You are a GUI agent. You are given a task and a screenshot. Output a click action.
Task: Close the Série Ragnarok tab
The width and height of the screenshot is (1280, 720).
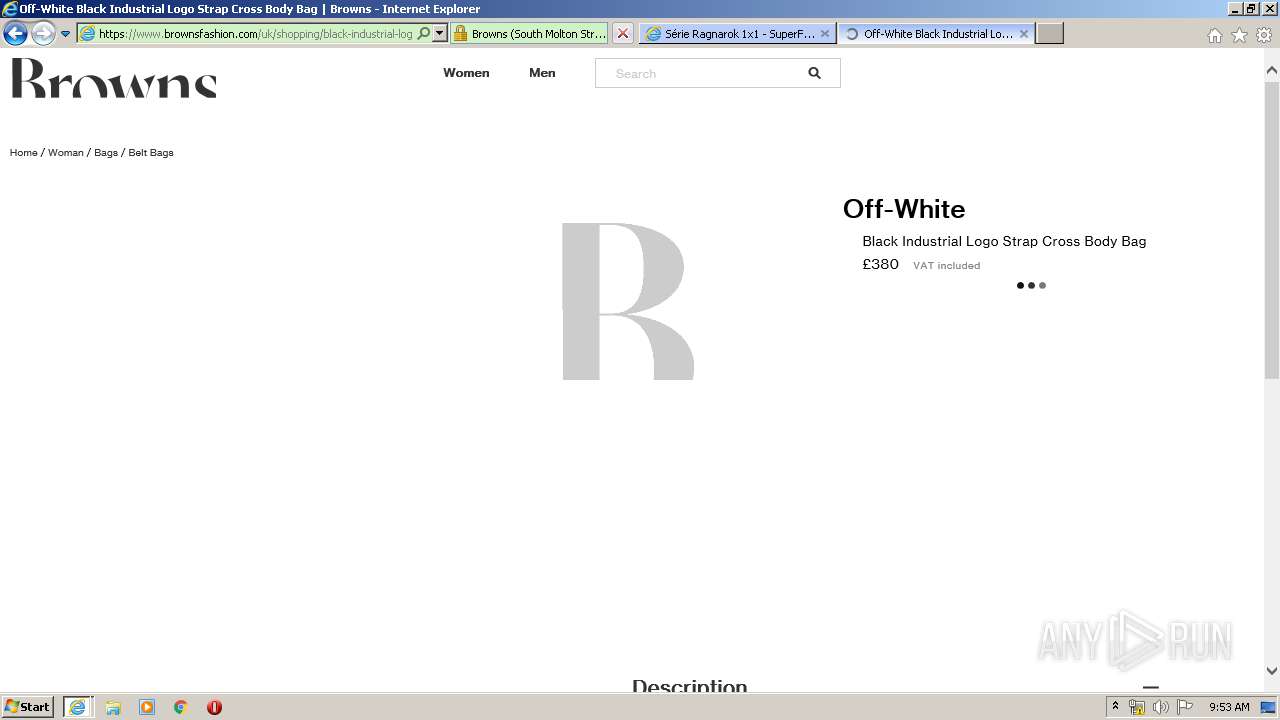pos(825,33)
